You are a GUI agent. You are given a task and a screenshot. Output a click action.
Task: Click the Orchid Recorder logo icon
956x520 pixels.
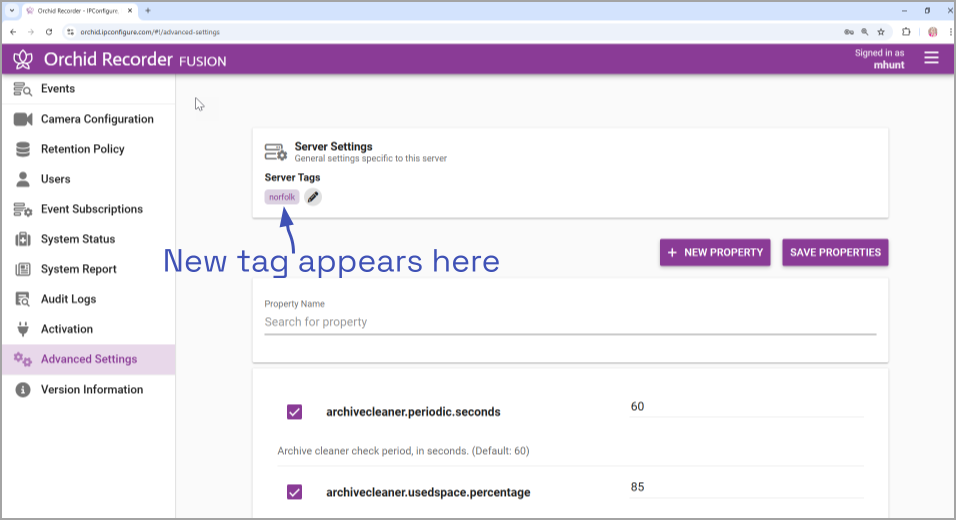pos(23,59)
